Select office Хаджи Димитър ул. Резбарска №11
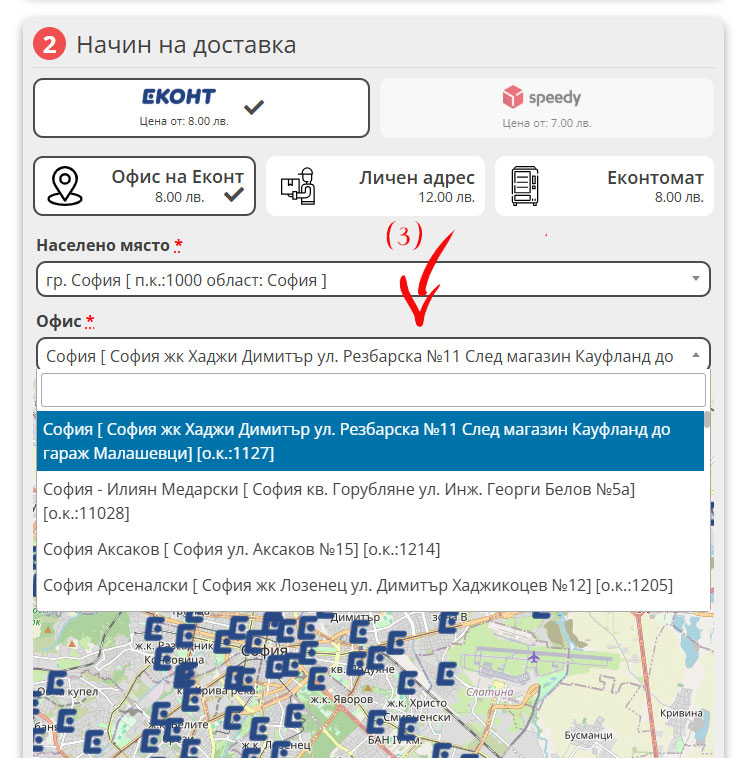 [x=370, y=441]
